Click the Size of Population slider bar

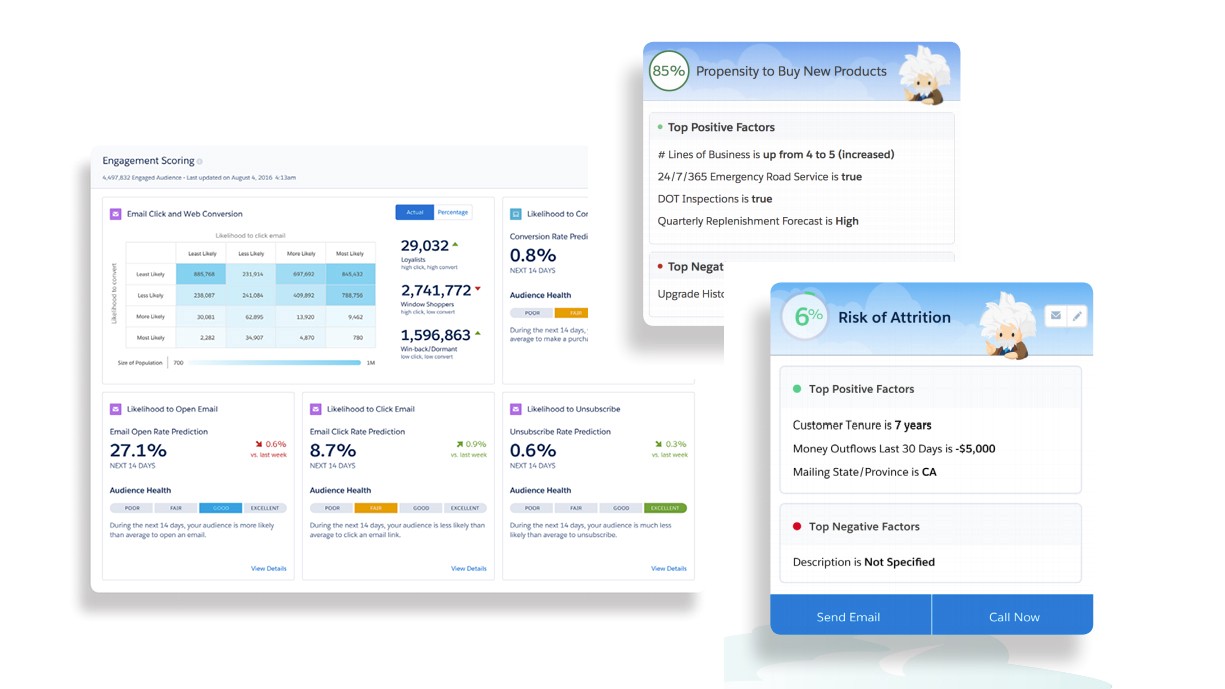[x=275, y=363]
